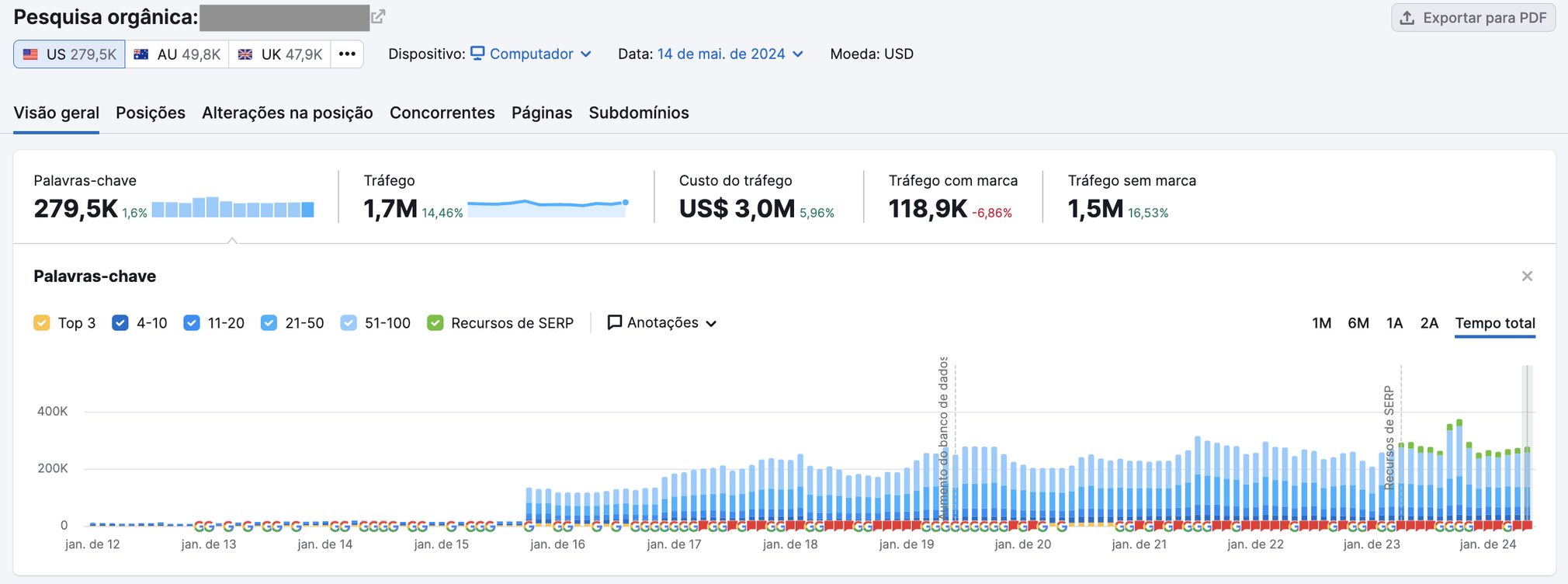Switch to the Concorrentes tab
The image size is (1568, 584).
click(442, 113)
